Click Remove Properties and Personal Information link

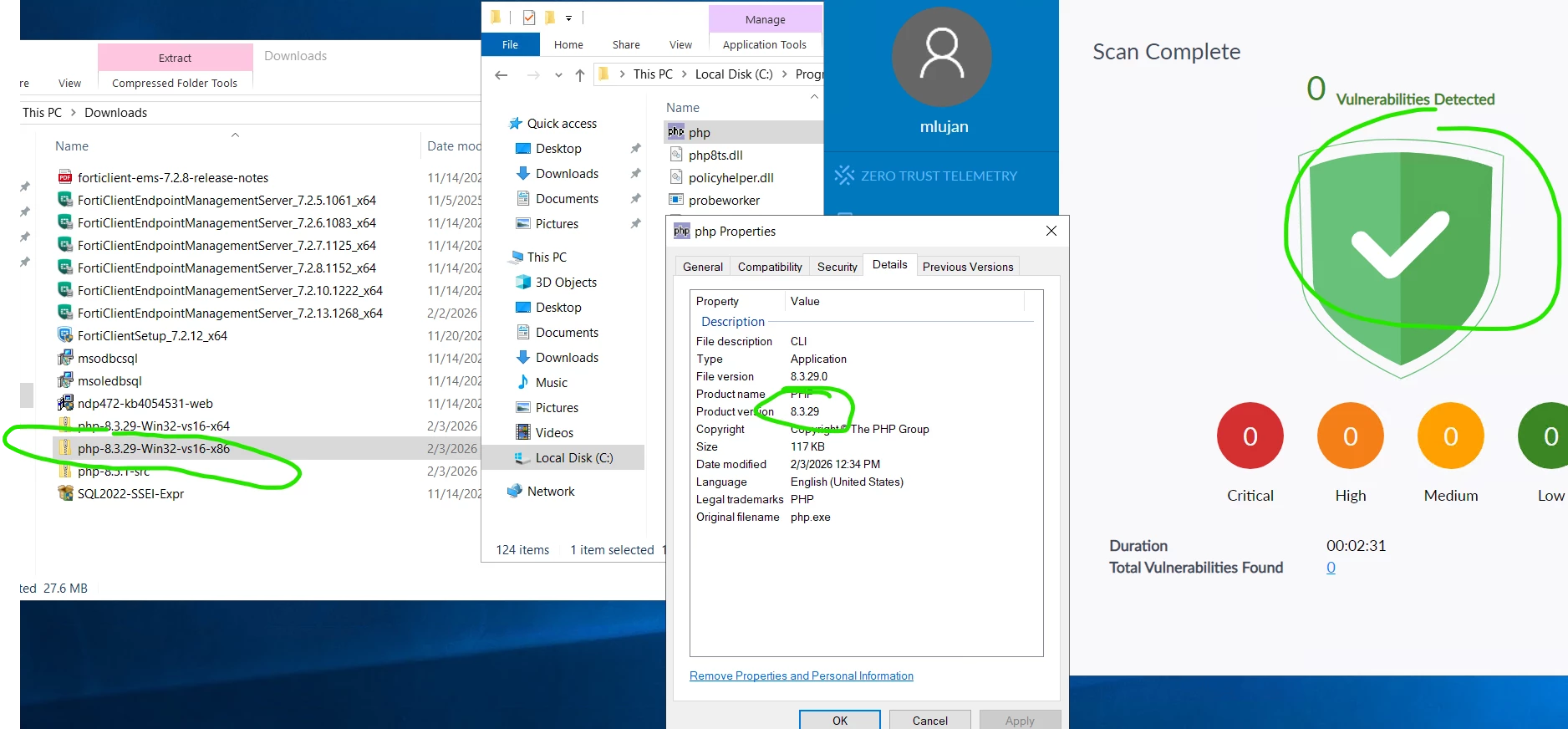click(x=802, y=675)
